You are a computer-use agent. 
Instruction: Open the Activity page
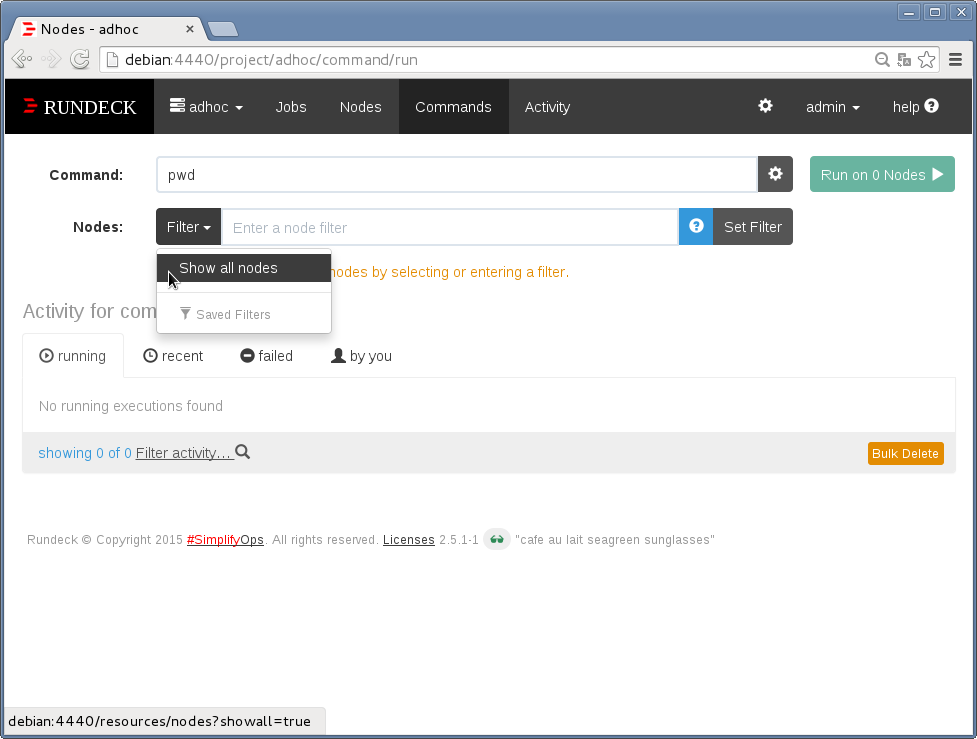547,107
